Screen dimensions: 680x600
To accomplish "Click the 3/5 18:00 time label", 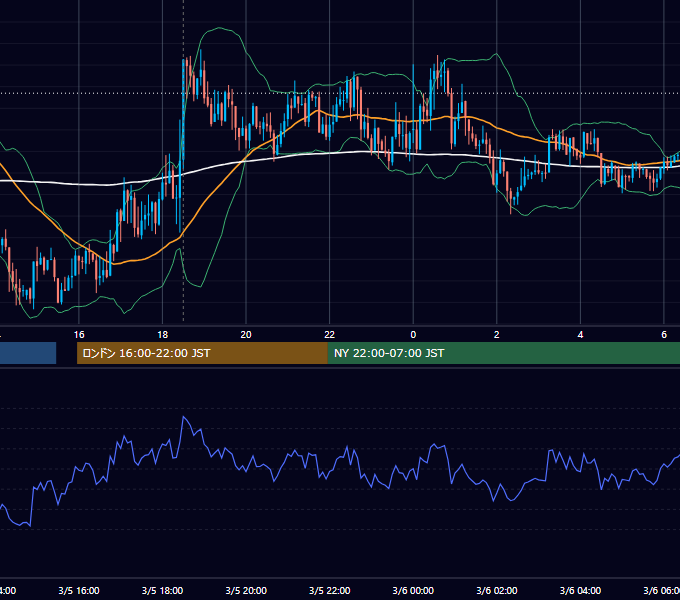I will pyautogui.click(x=162, y=590).
